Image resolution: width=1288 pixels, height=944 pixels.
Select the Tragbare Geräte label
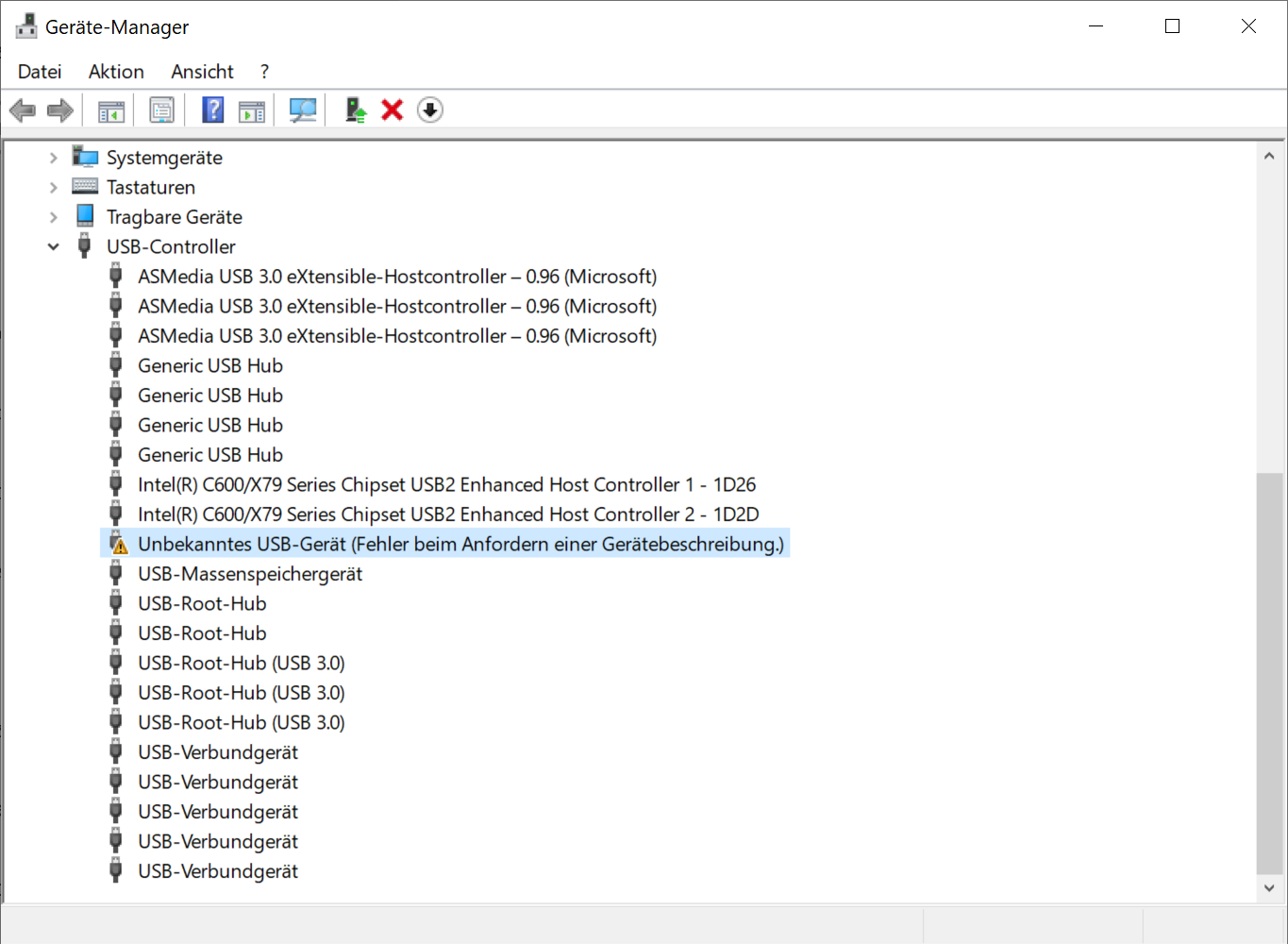[175, 217]
